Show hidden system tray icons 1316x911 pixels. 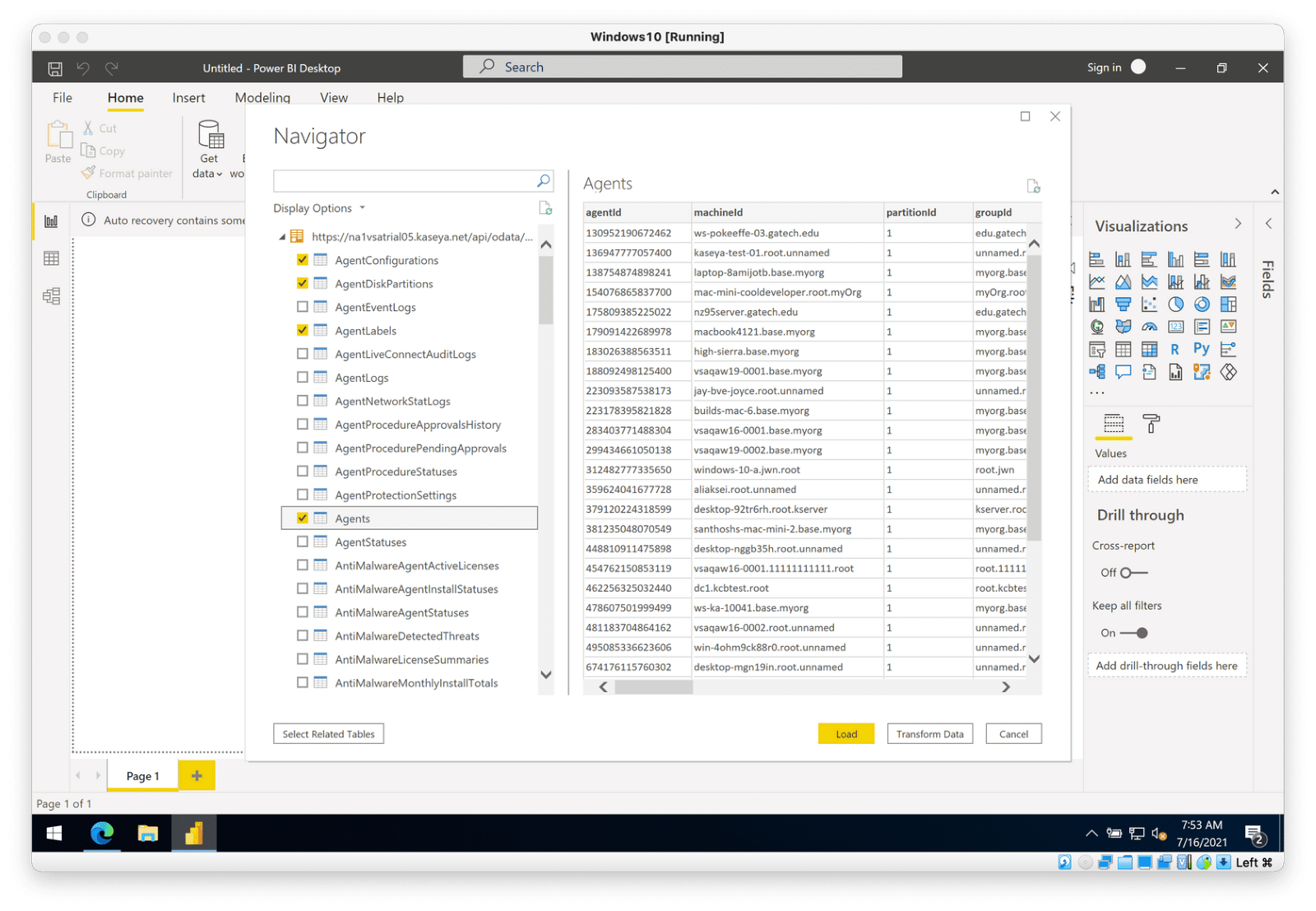pyautogui.click(x=1091, y=834)
